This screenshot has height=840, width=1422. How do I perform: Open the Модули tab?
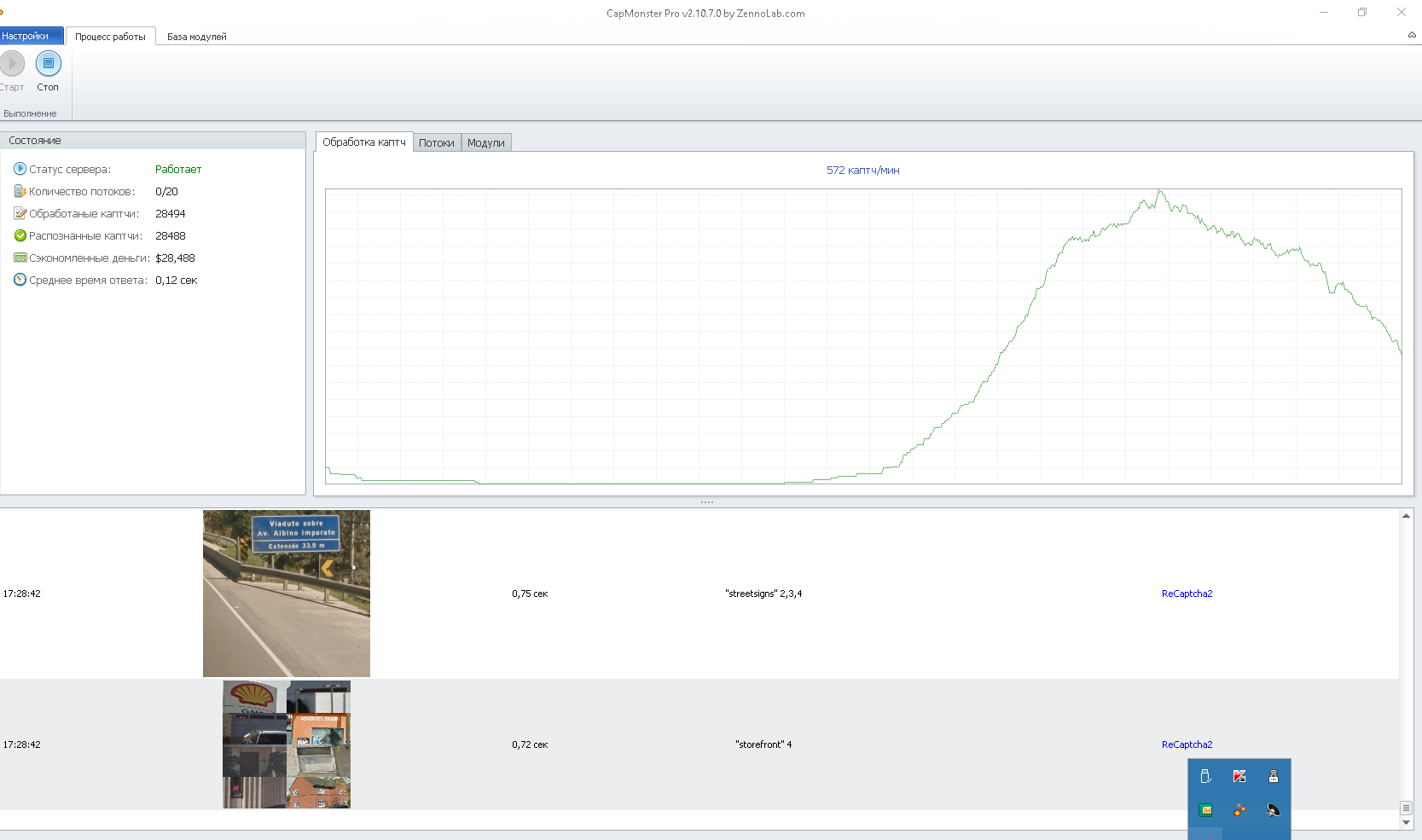coord(485,143)
